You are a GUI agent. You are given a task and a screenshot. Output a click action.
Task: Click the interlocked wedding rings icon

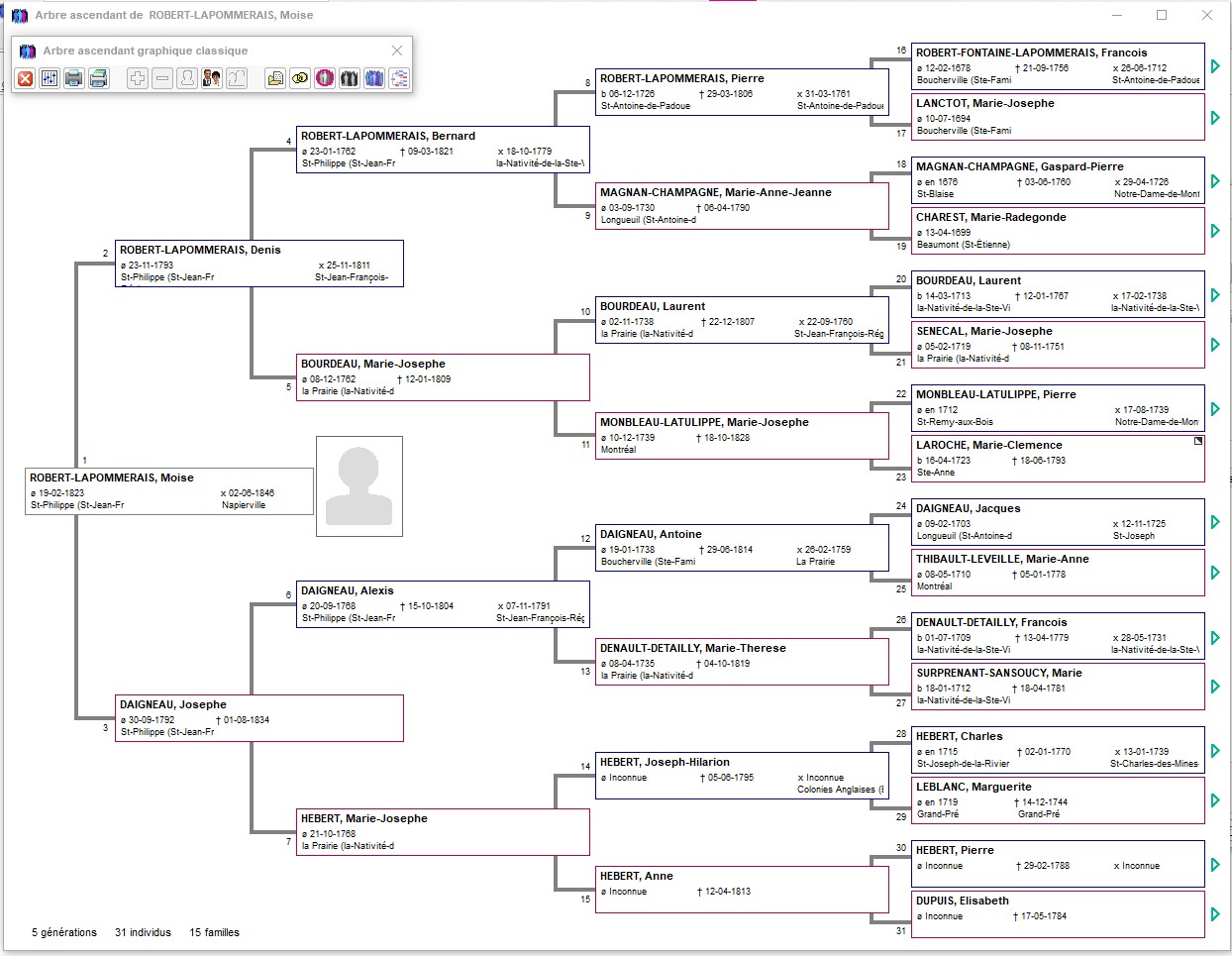300,78
